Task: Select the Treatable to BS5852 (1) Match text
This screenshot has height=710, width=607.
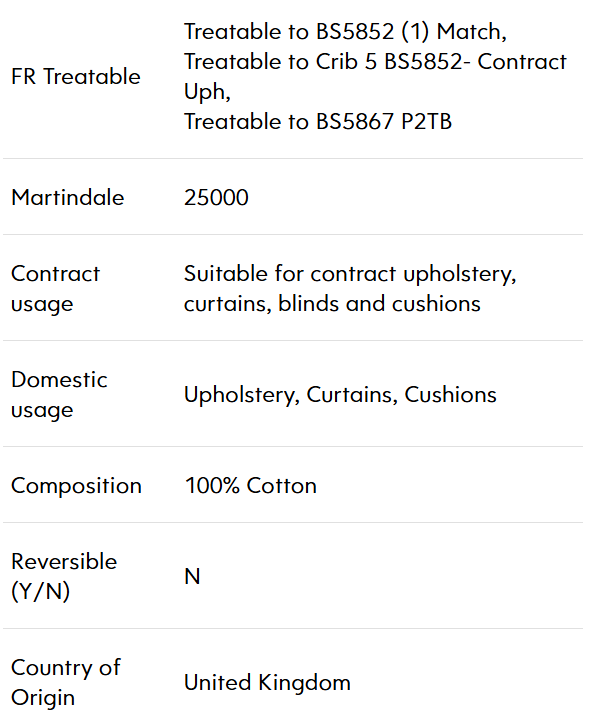Action: click(345, 32)
